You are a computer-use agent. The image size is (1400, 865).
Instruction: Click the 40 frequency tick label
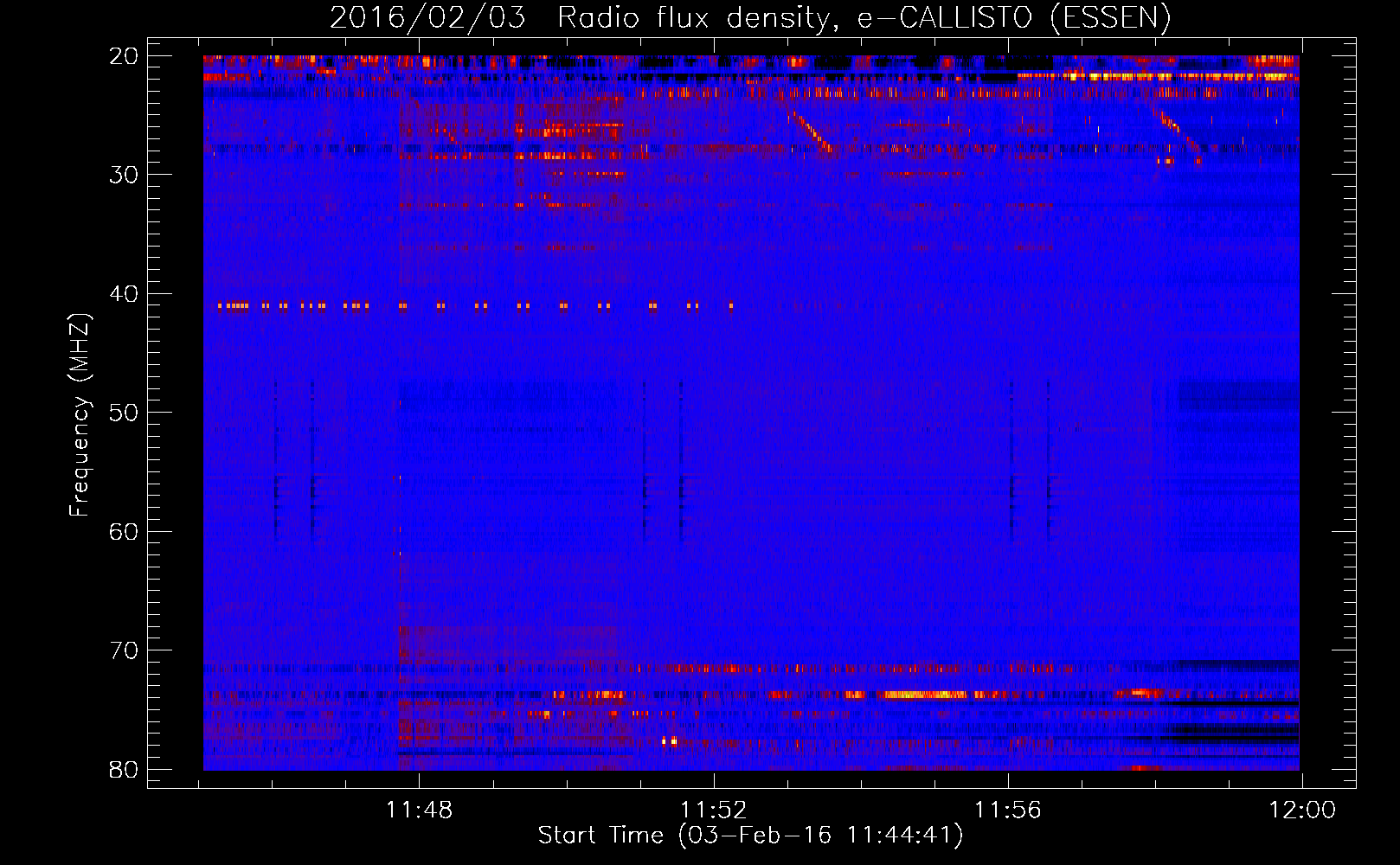click(x=124, y=294)
